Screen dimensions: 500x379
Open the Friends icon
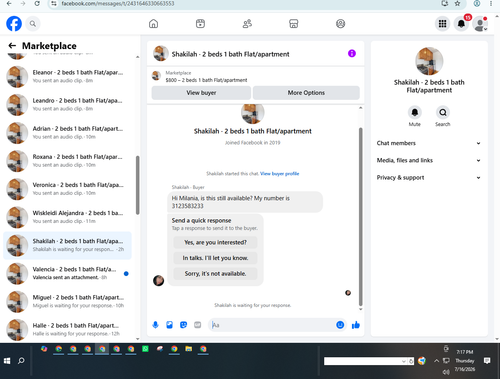[x=247, y=24]
